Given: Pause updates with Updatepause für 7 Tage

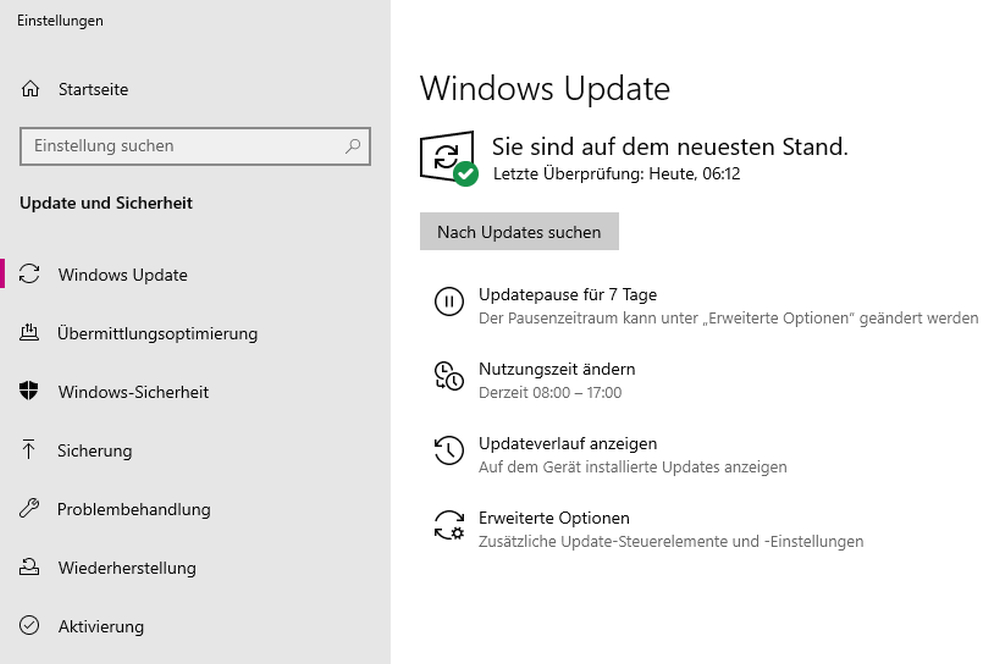Looking at the screenshot, I should [568, 294].
